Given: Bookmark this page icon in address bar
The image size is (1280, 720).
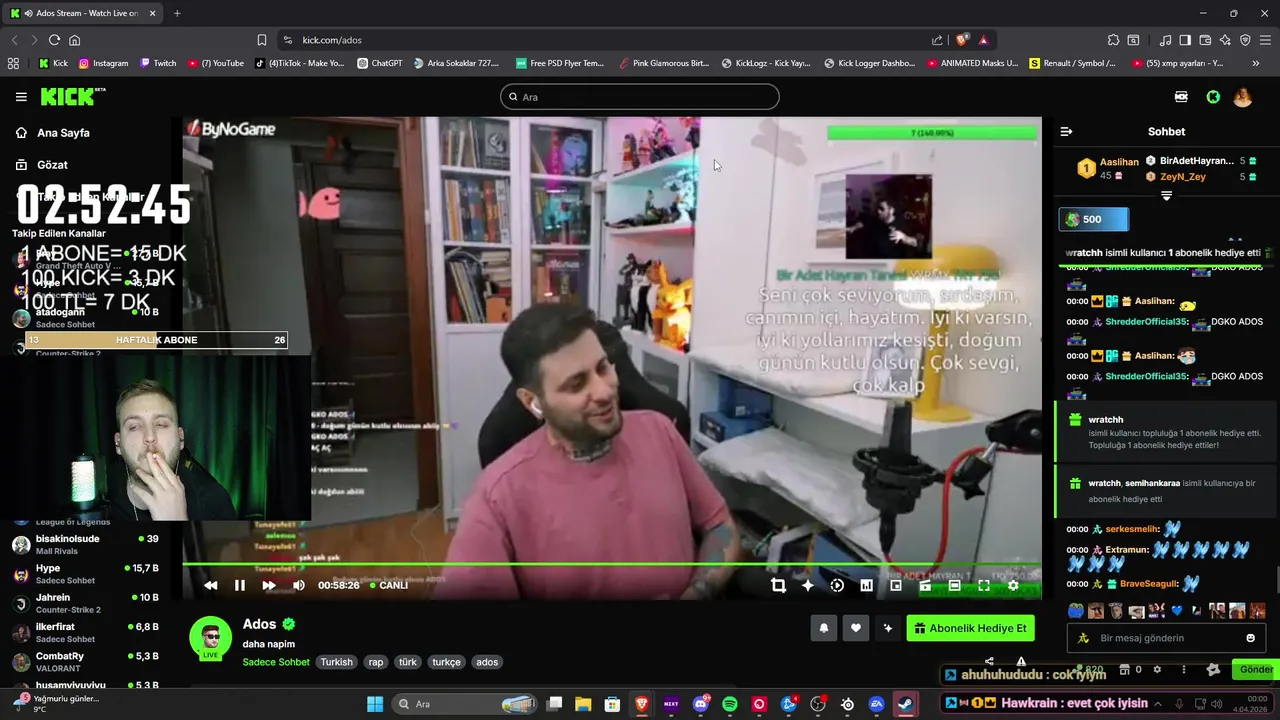Looking at the screenshot, I should coord(262,40).
